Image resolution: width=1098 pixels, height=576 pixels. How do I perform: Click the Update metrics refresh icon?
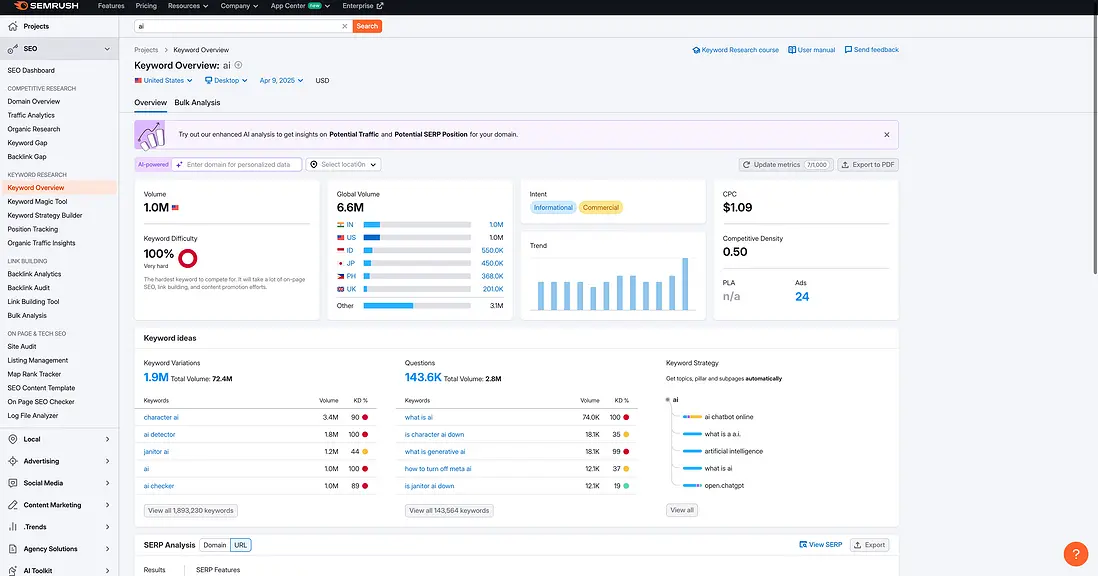point(747,164)
